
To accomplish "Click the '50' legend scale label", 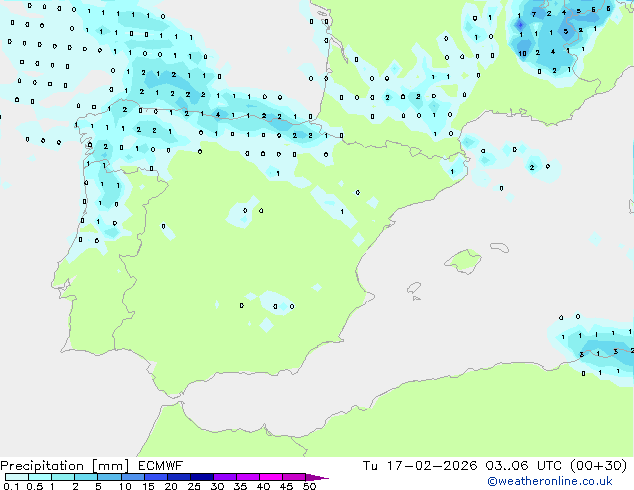I will pyautogui.click(x=309, y=486).
